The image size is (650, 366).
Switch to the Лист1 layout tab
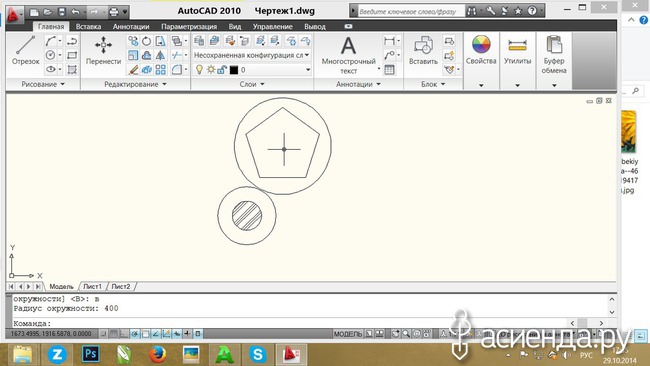92,286
